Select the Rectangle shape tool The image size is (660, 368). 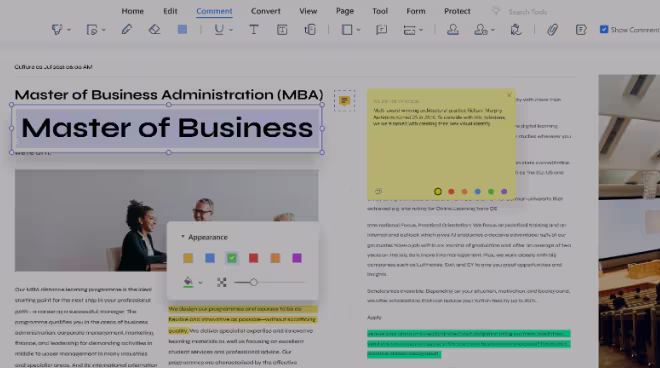(x=347, y=29)
